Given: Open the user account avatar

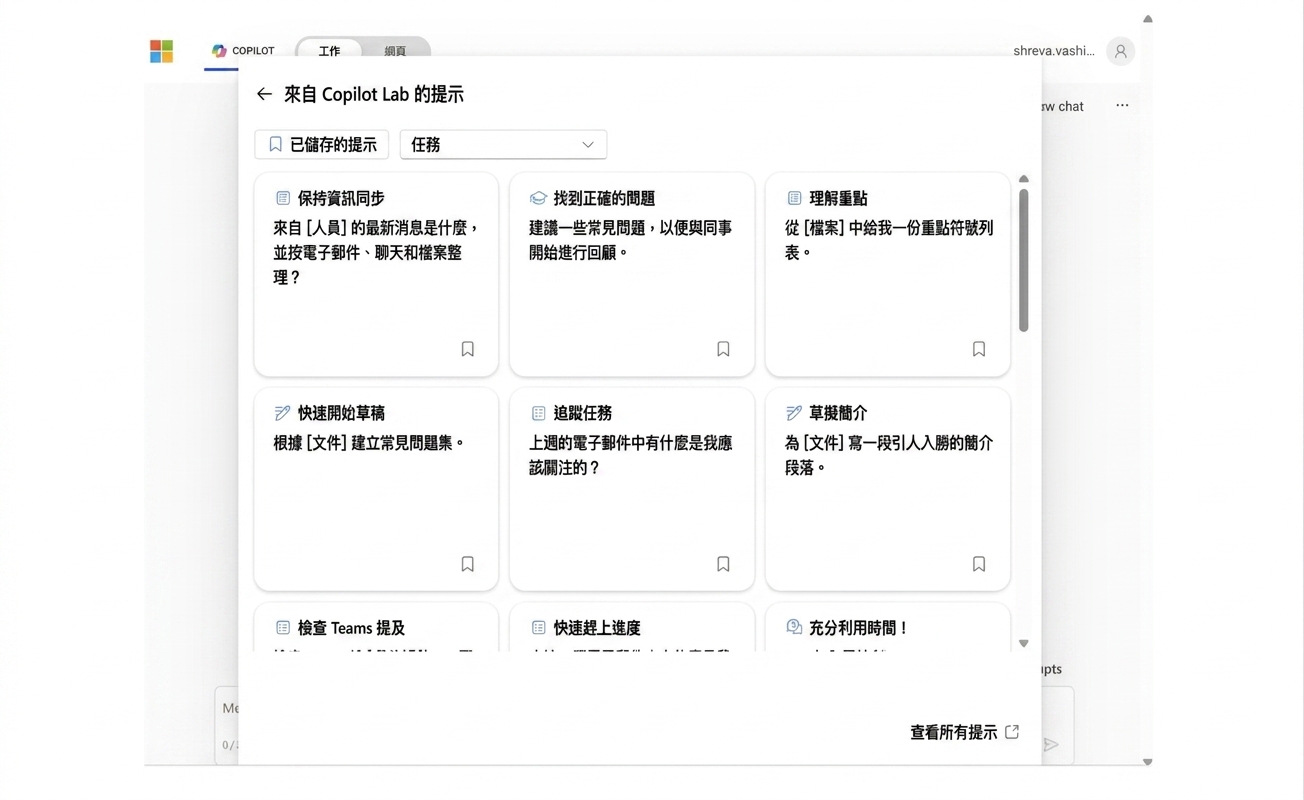Looking at the screenshot, I should tap(1120, 51).
